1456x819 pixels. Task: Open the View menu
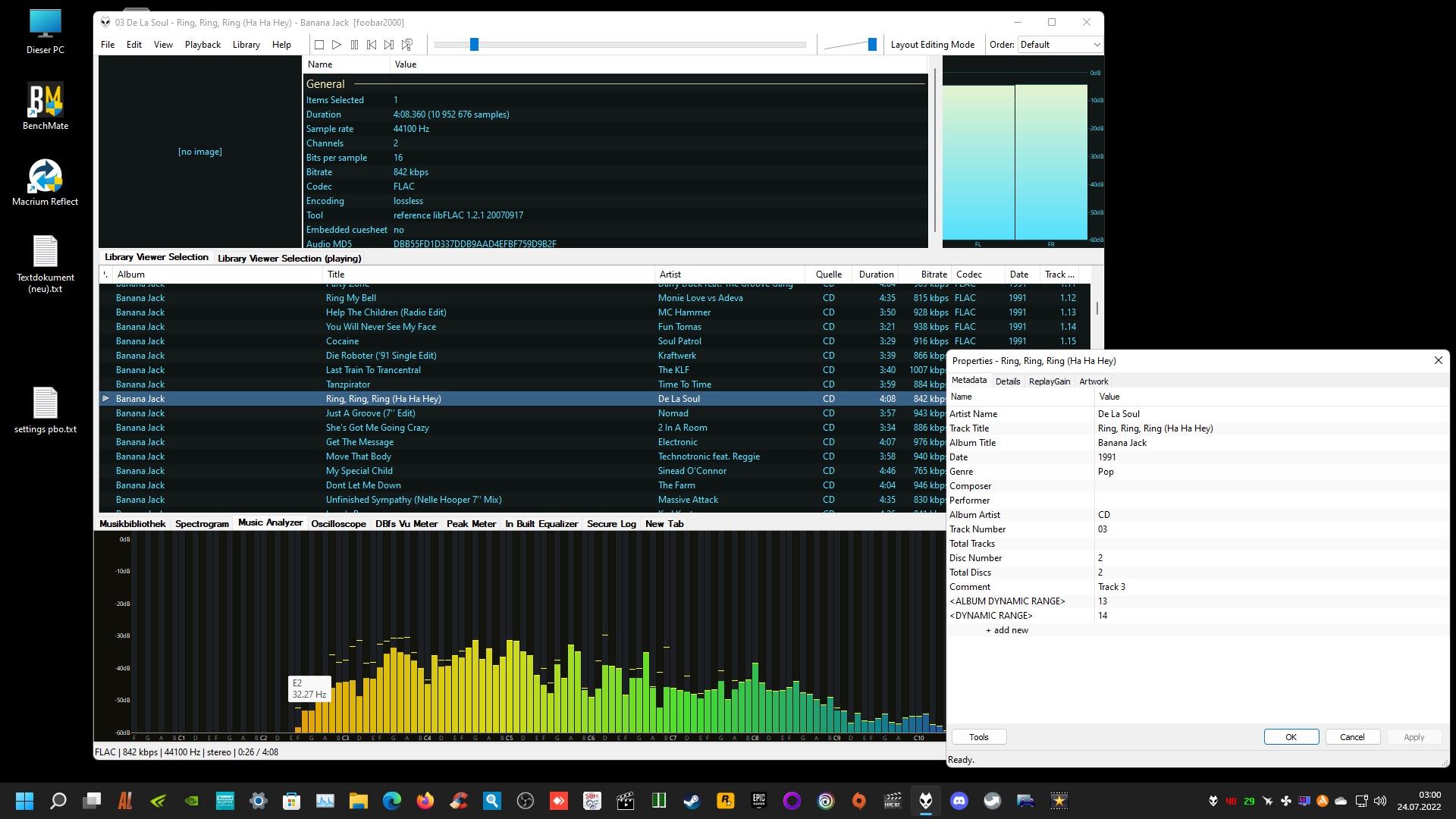coord(163,45)
